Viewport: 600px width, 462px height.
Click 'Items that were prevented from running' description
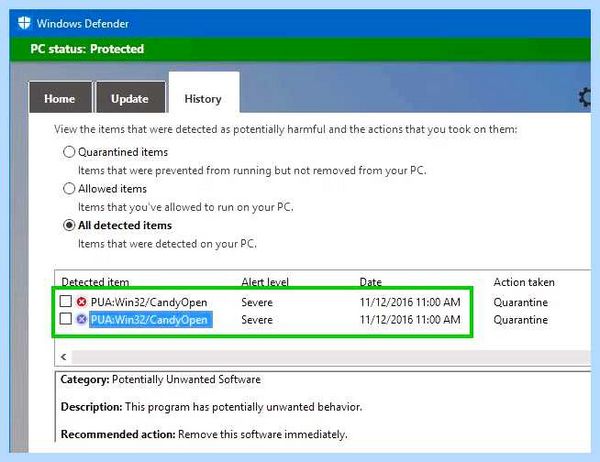[252, 170]
